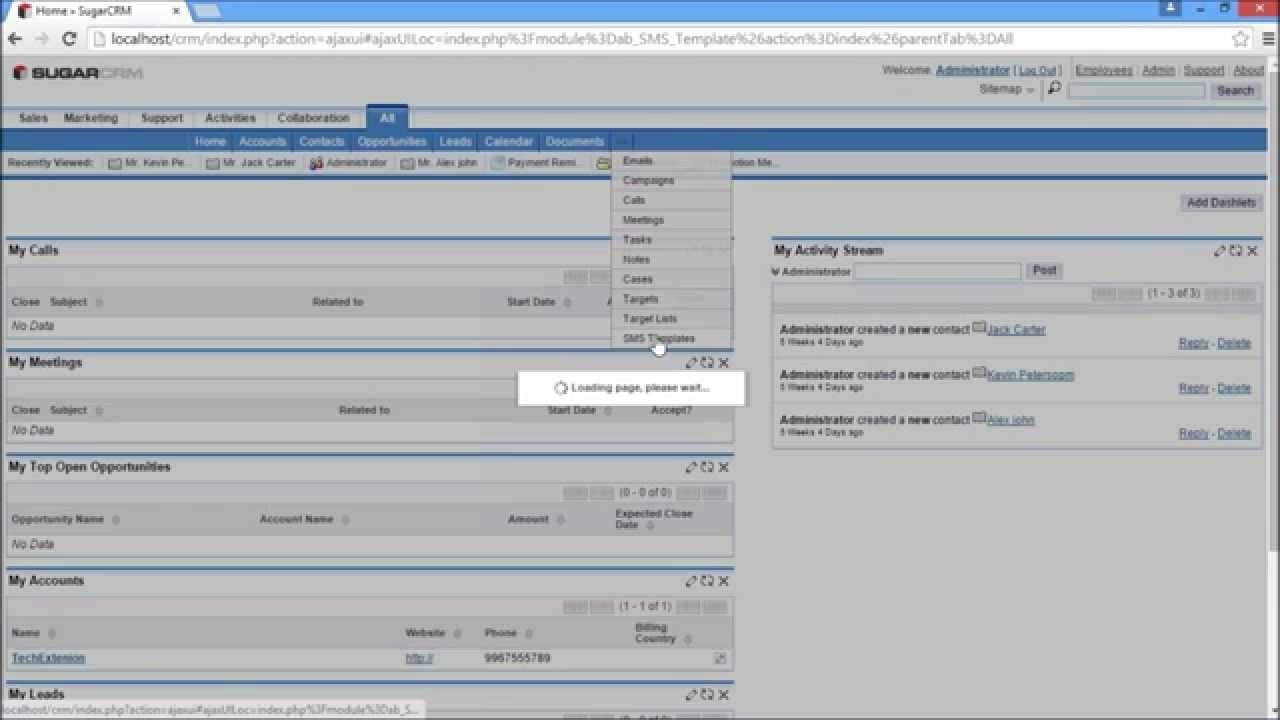Open the TechExtension account link

[x=48, y=658]
